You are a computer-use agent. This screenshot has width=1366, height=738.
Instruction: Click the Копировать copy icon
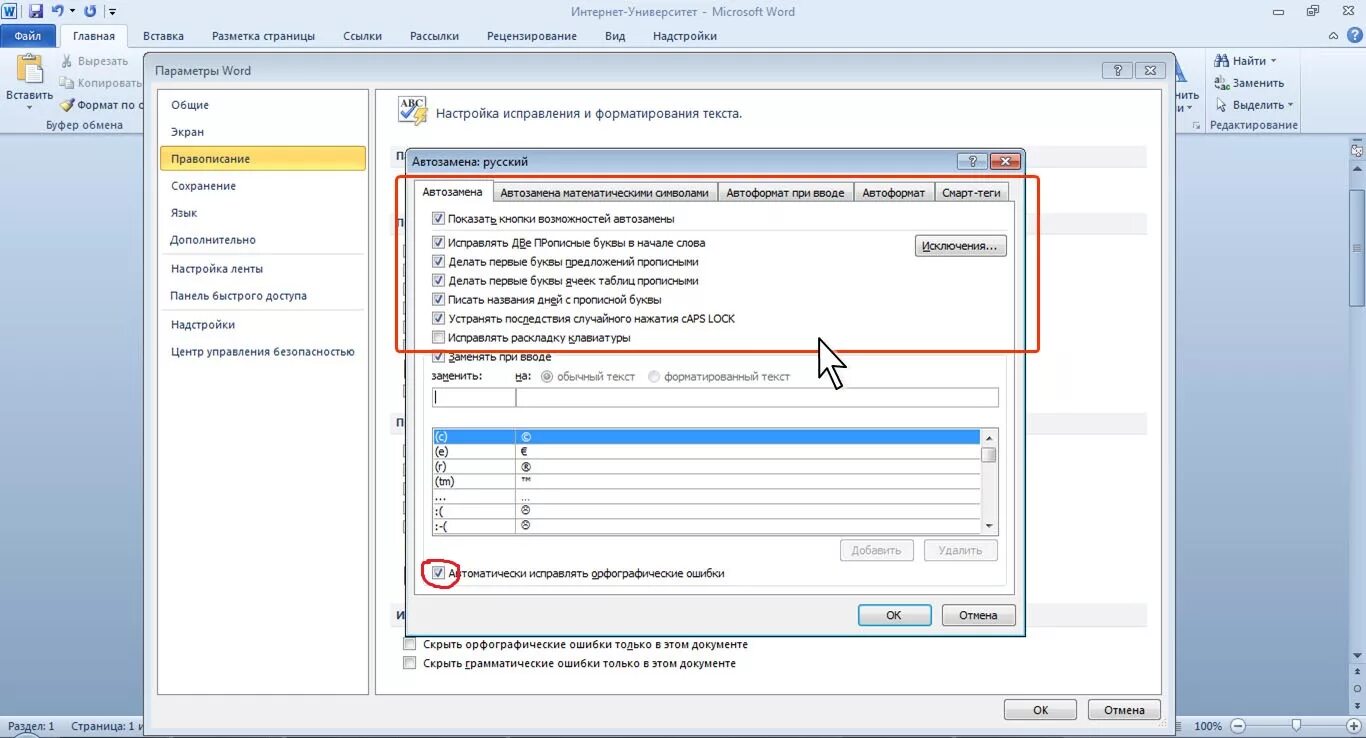tap(68, 83)
